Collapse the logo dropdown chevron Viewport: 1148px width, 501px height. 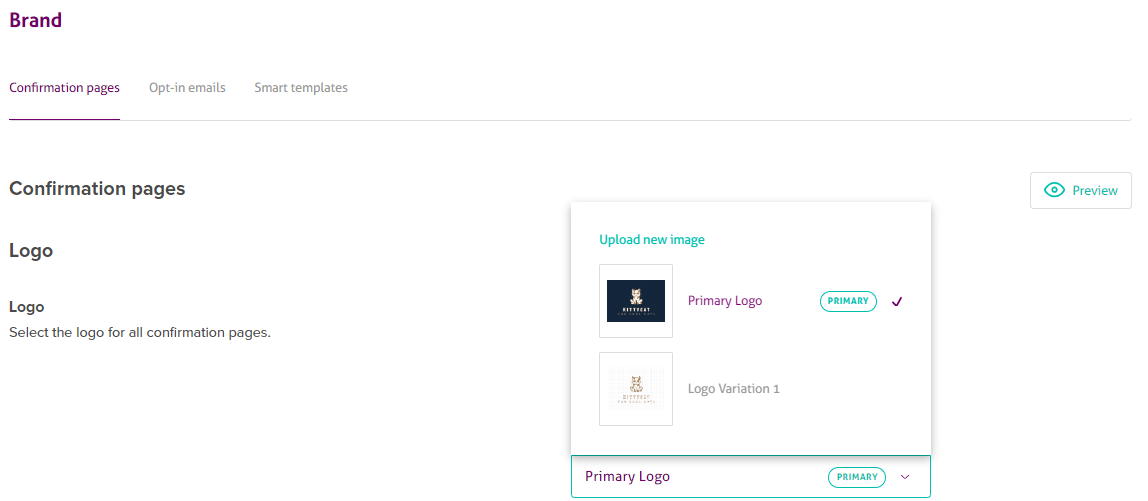[x=905, y=477]
